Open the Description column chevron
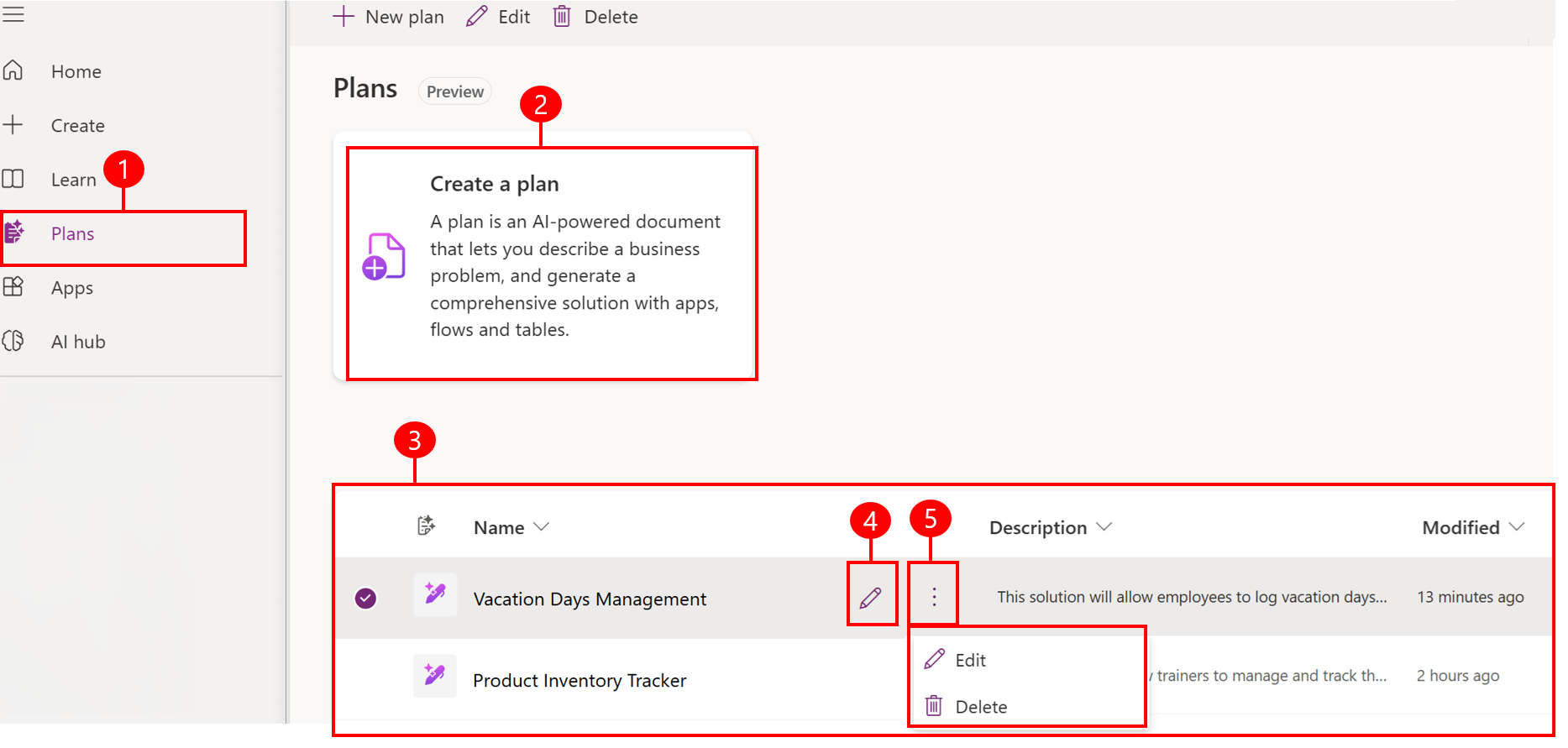The height and width of the screenshot is (748, 1568). (1104, 526)
